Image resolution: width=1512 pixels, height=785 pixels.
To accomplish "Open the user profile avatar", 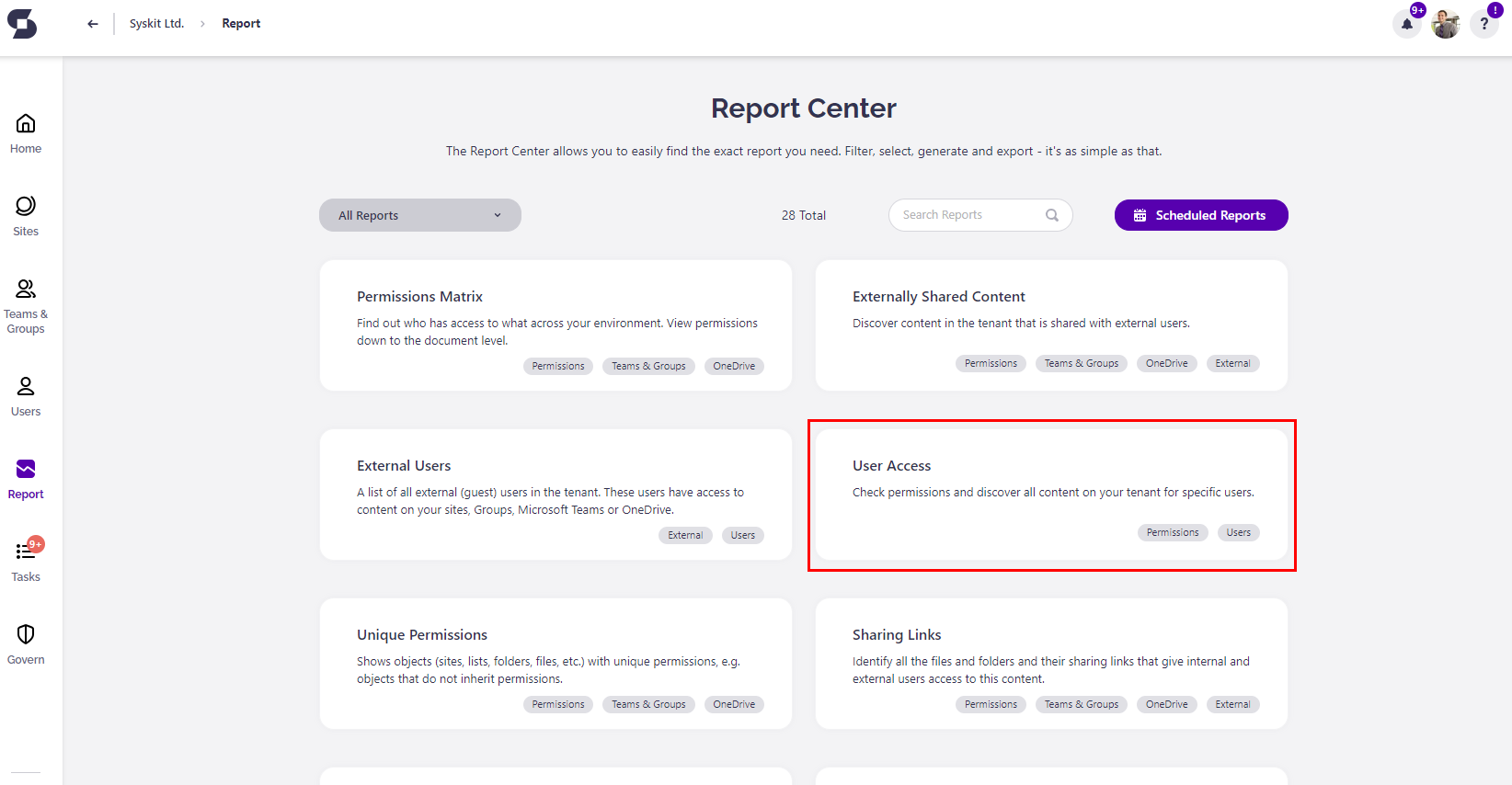I will [1446, 24].
